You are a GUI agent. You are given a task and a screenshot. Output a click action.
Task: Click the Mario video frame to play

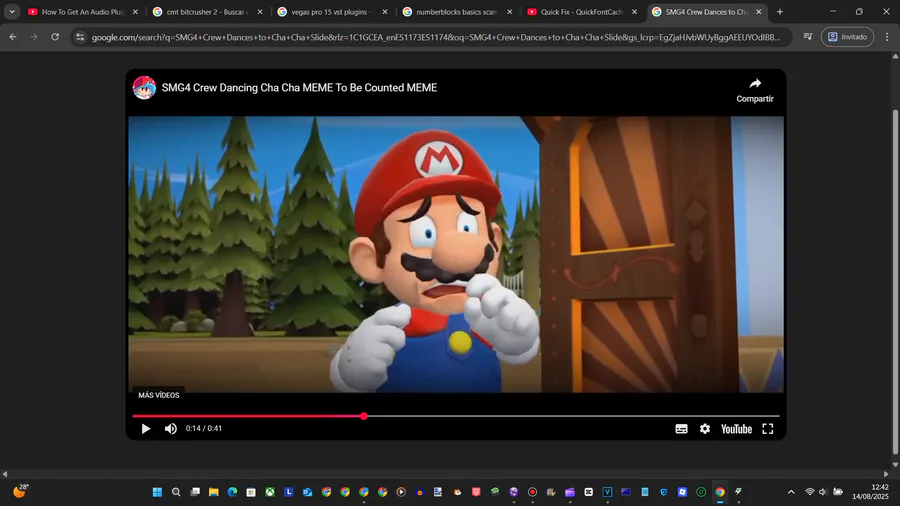456,254
